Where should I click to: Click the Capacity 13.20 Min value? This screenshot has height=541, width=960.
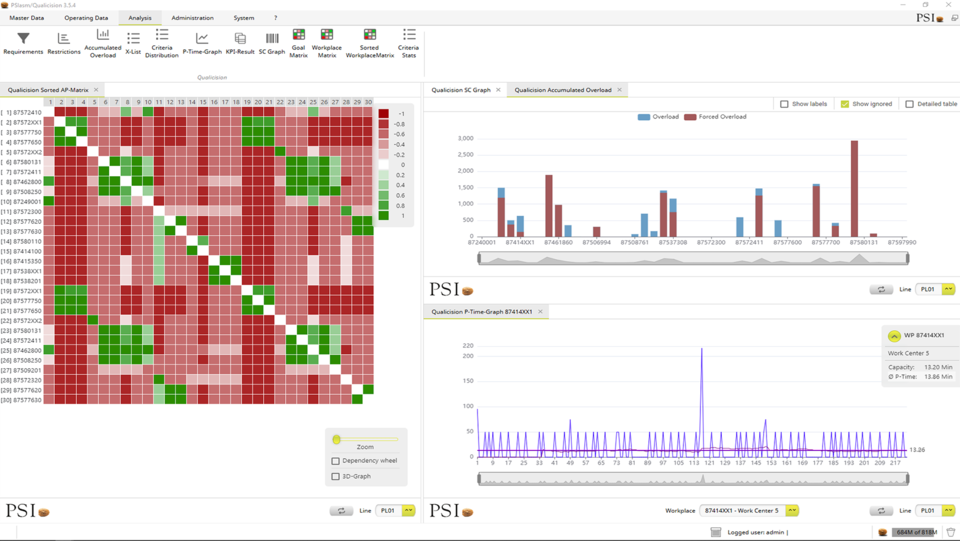(938, 367)
